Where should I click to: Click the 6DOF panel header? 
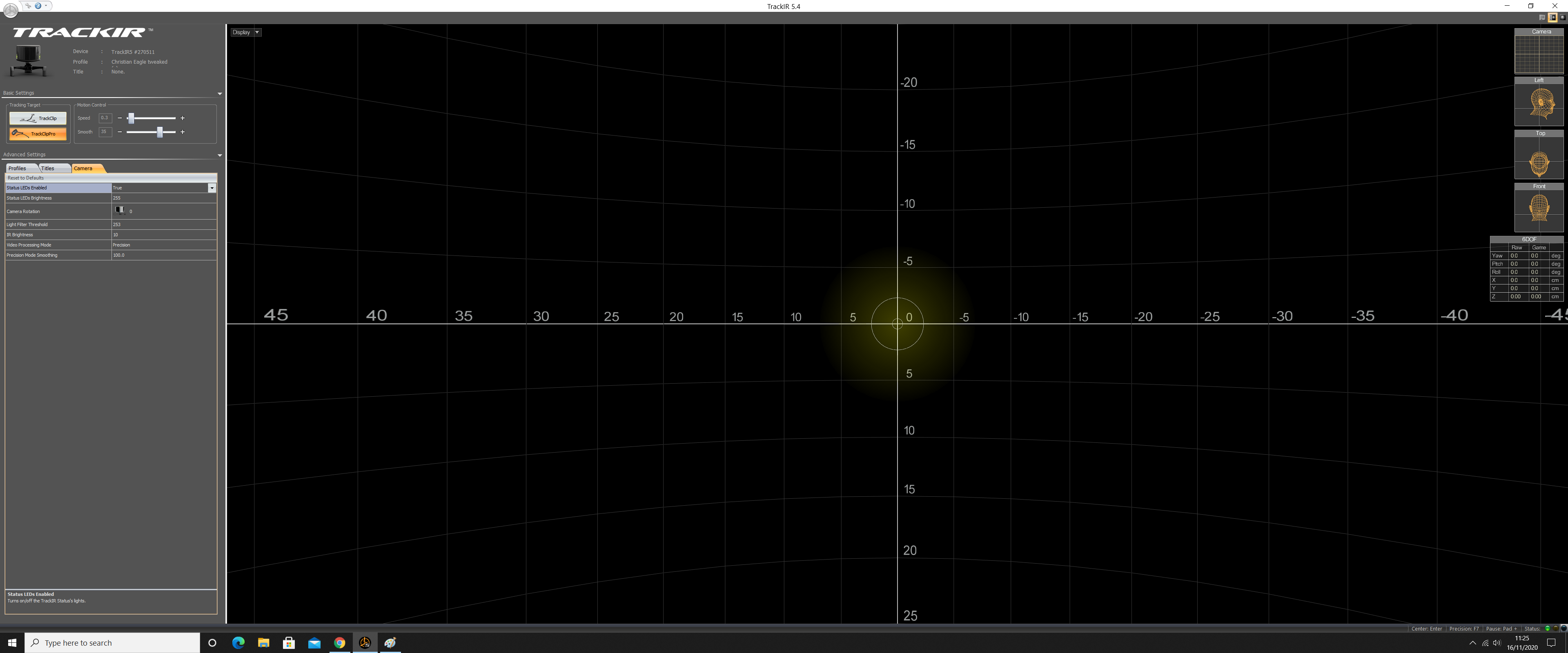pyautogui.click(x=1527, y=240)
